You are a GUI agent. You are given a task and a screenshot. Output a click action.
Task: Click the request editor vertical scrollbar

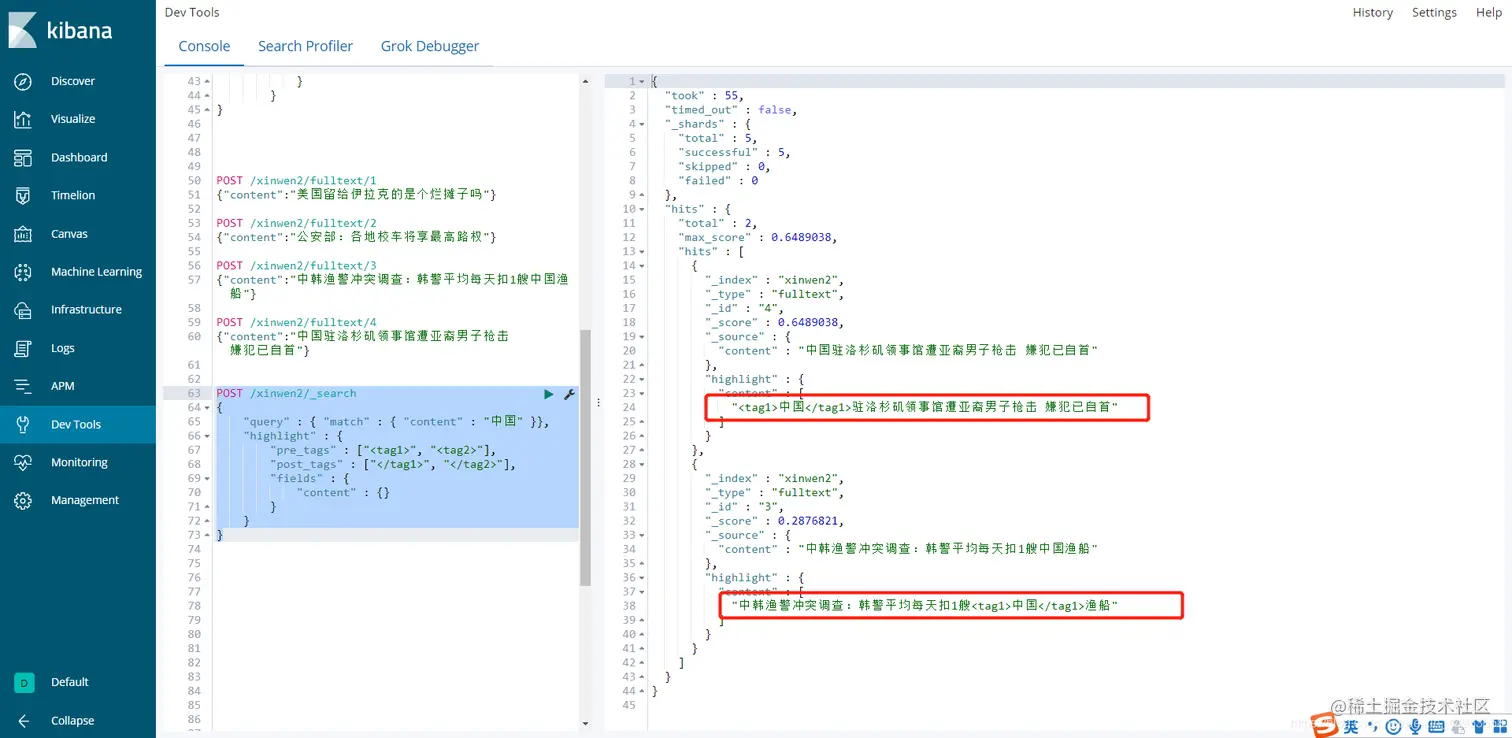coord(585,457)
